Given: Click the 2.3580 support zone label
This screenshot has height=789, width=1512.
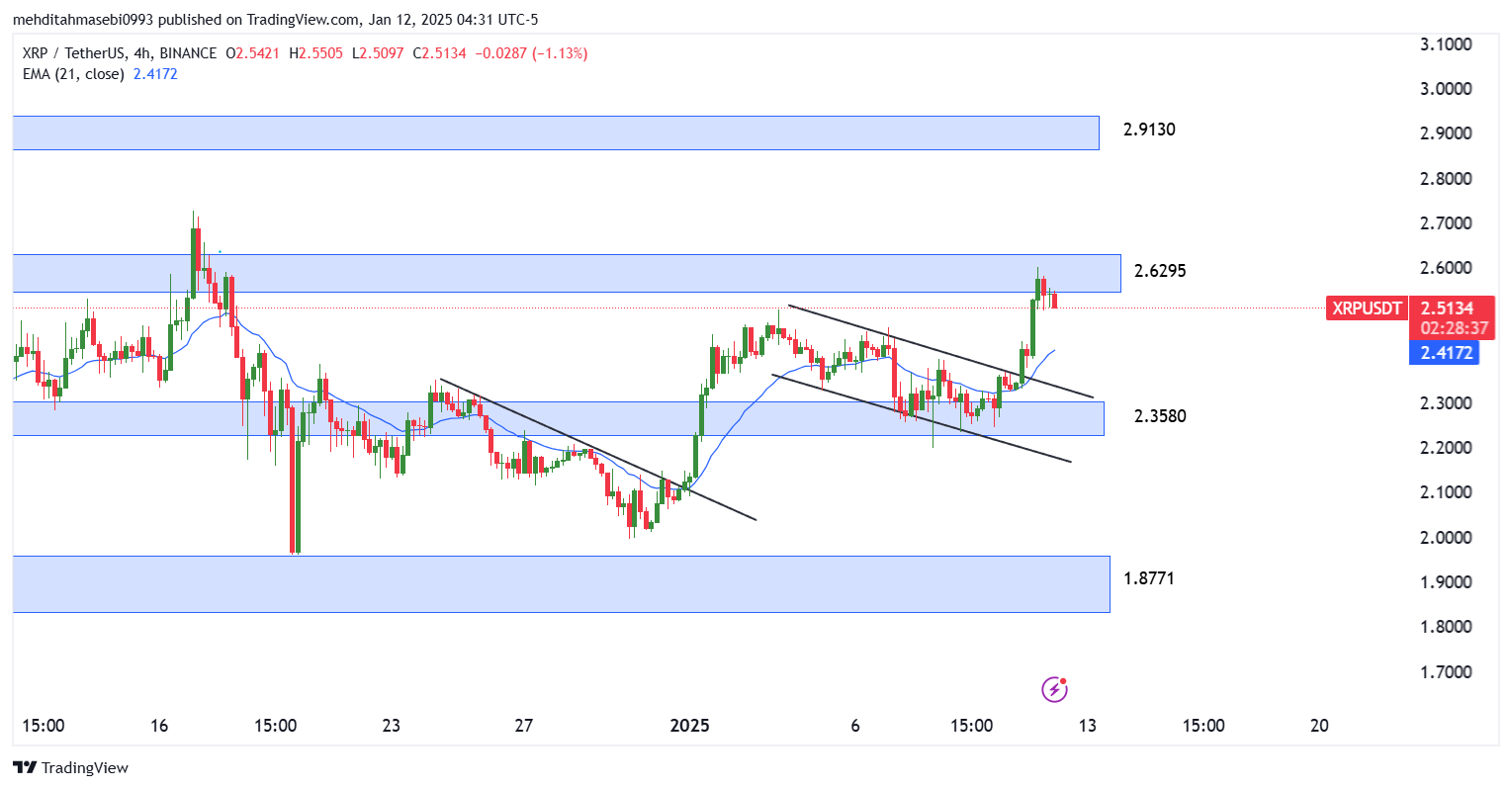Looking at the screenshot, I should [x=1160, y=416].
